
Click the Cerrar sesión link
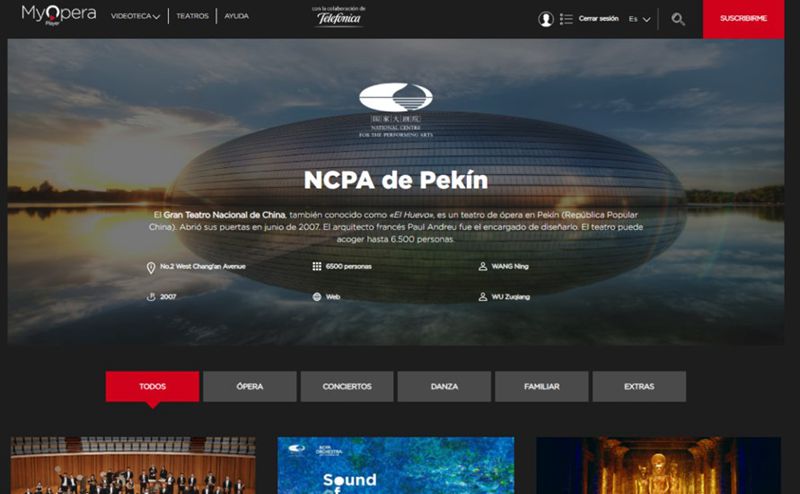(598, 18)
